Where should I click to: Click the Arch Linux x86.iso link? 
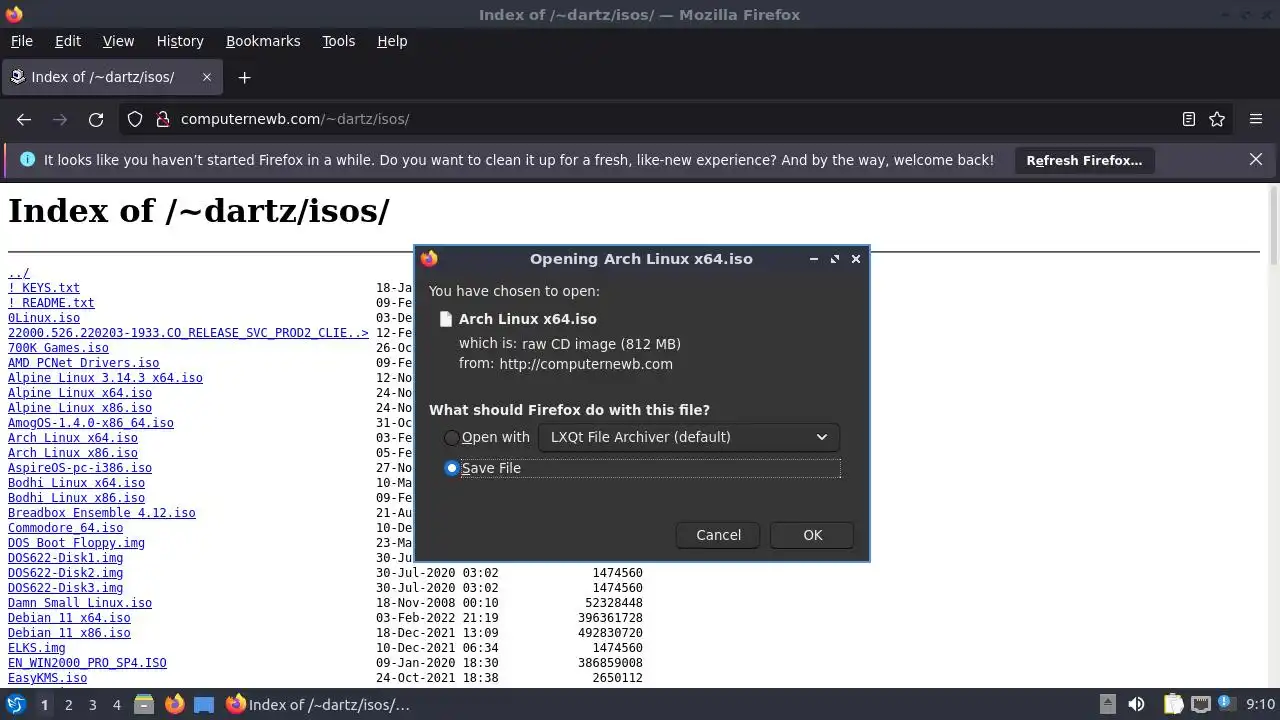click(73, 453)
